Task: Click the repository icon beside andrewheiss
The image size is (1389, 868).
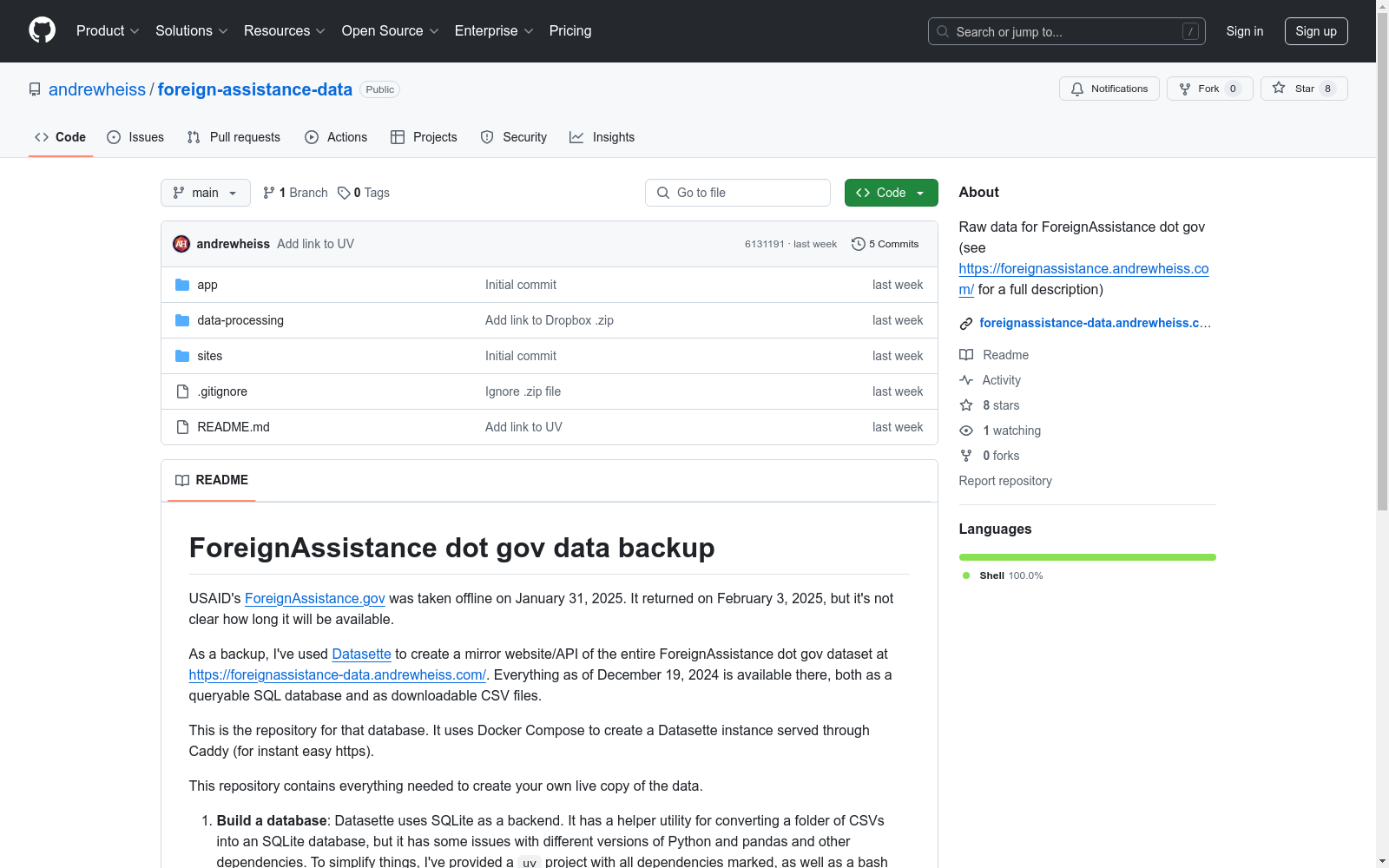Action: (35, 89)
